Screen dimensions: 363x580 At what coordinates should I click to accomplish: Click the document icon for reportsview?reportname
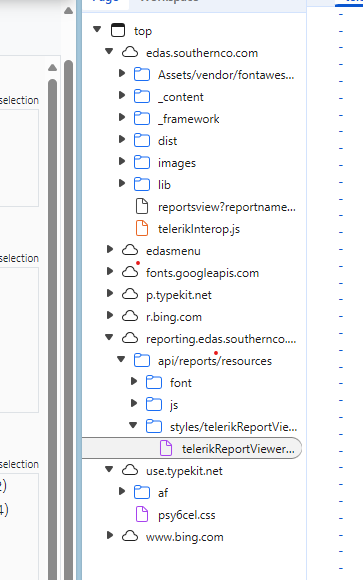point(142,206)
